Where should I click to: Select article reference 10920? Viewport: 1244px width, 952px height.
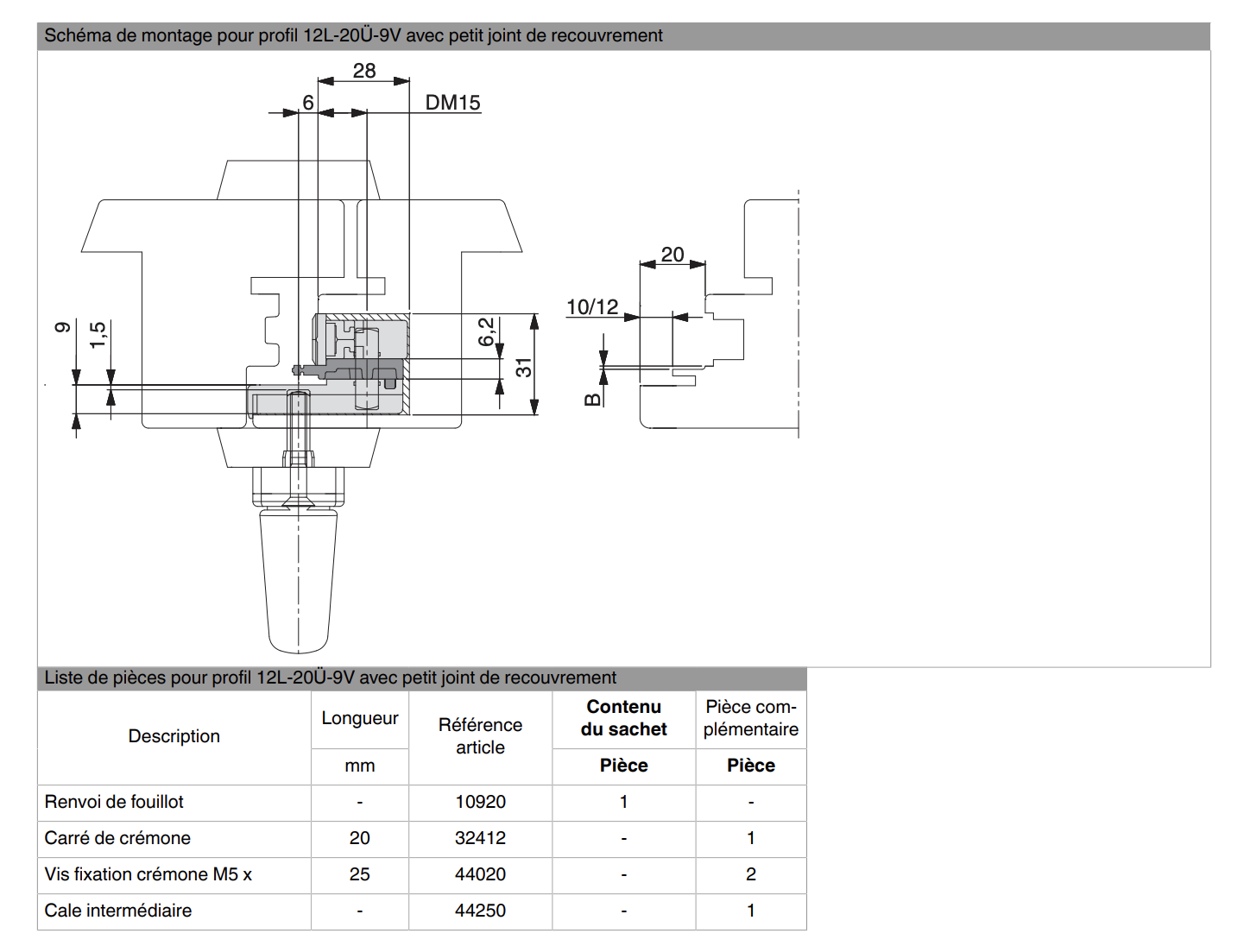pyautogui.click(x=480, y=802)
